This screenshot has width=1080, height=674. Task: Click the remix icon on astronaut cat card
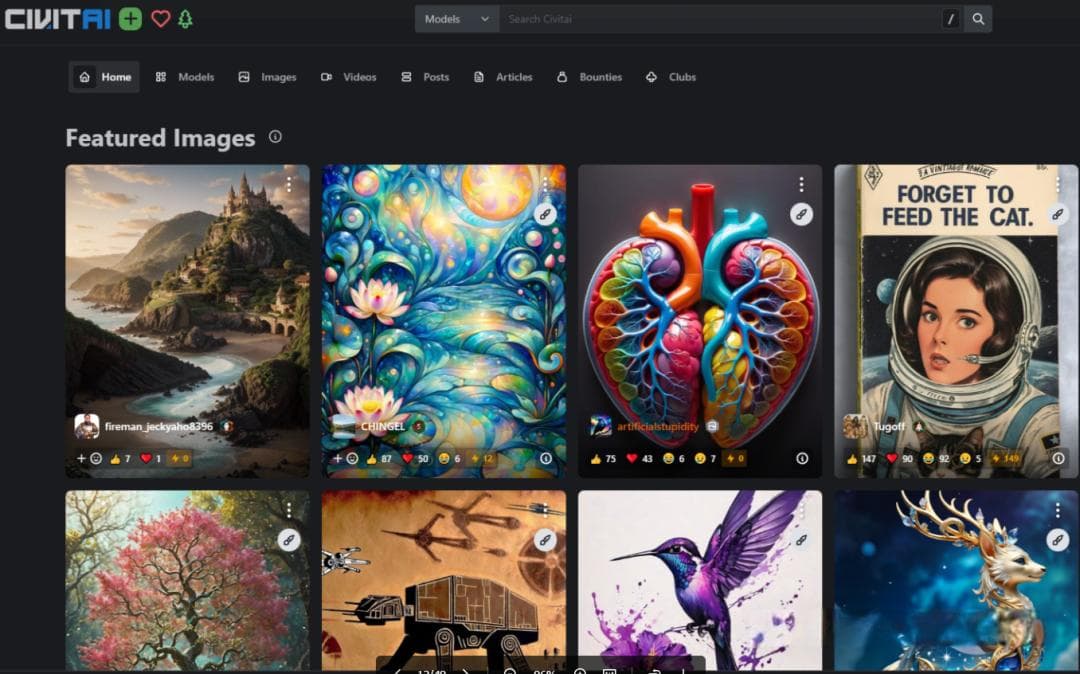(x=1058, y=214)
